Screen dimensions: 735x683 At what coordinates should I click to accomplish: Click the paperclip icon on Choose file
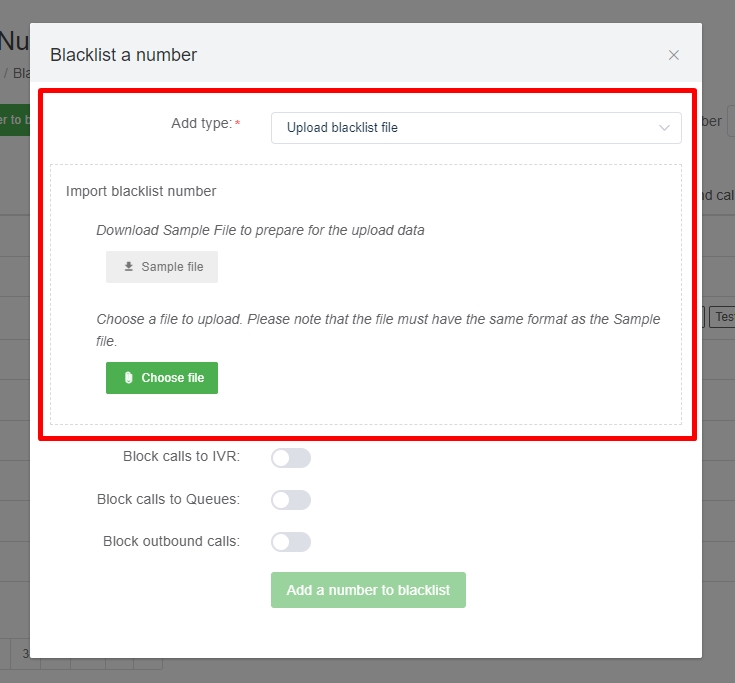(128, 378)
